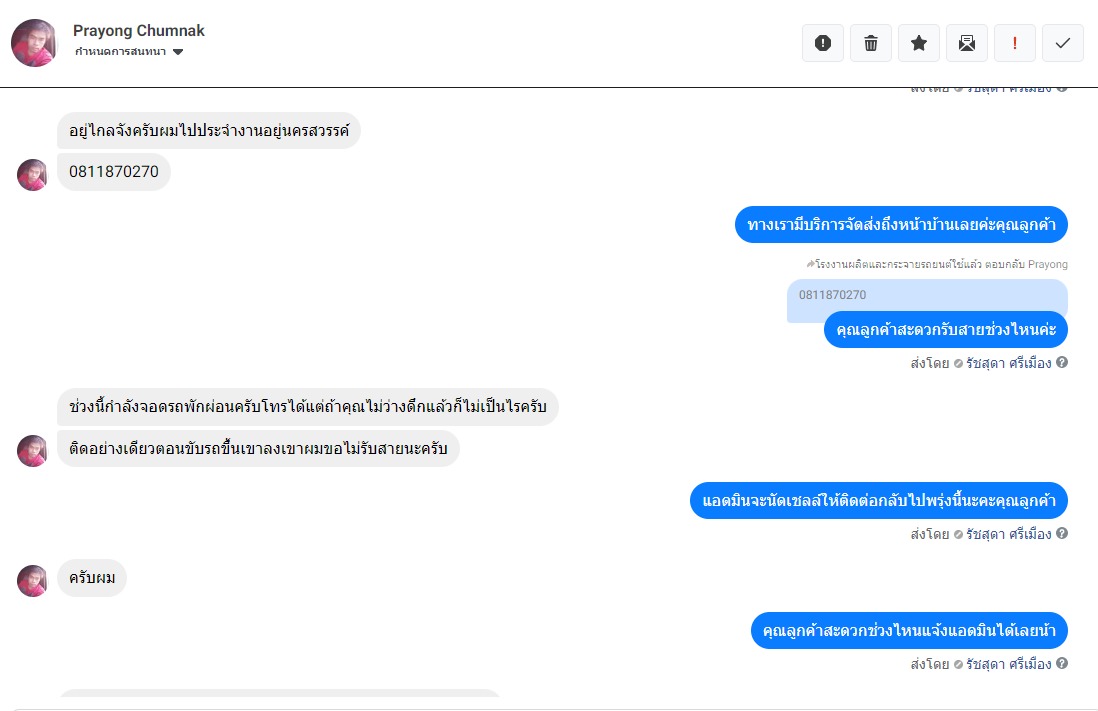Click the 'คุณลูกค้าสะดวกช่วงไหนแจ้งแอดมิน' message bubble

909,631
